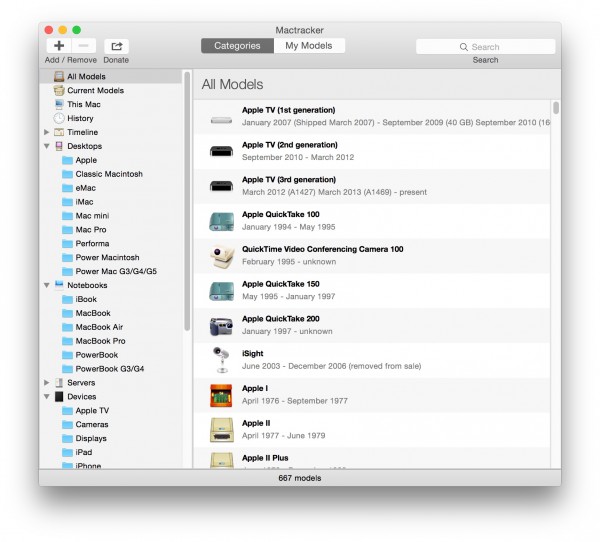This screenshot has width=600, height=542.
Task: Open the Mac mini folder
Action: [x=85, y=215]
